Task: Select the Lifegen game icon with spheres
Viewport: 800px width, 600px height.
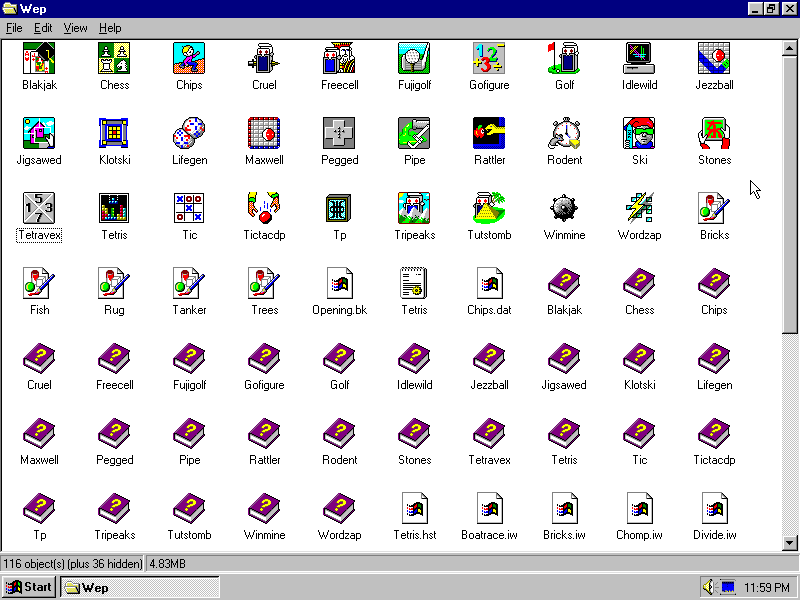Action: 189,133
